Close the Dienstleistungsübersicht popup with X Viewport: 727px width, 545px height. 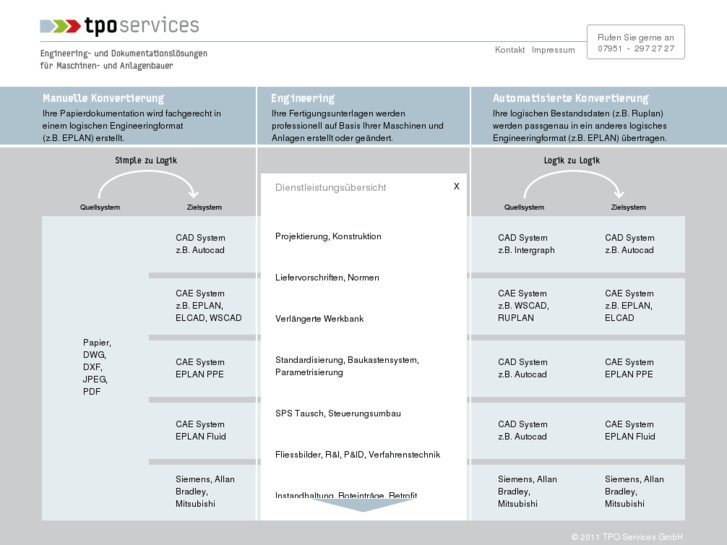456,186
